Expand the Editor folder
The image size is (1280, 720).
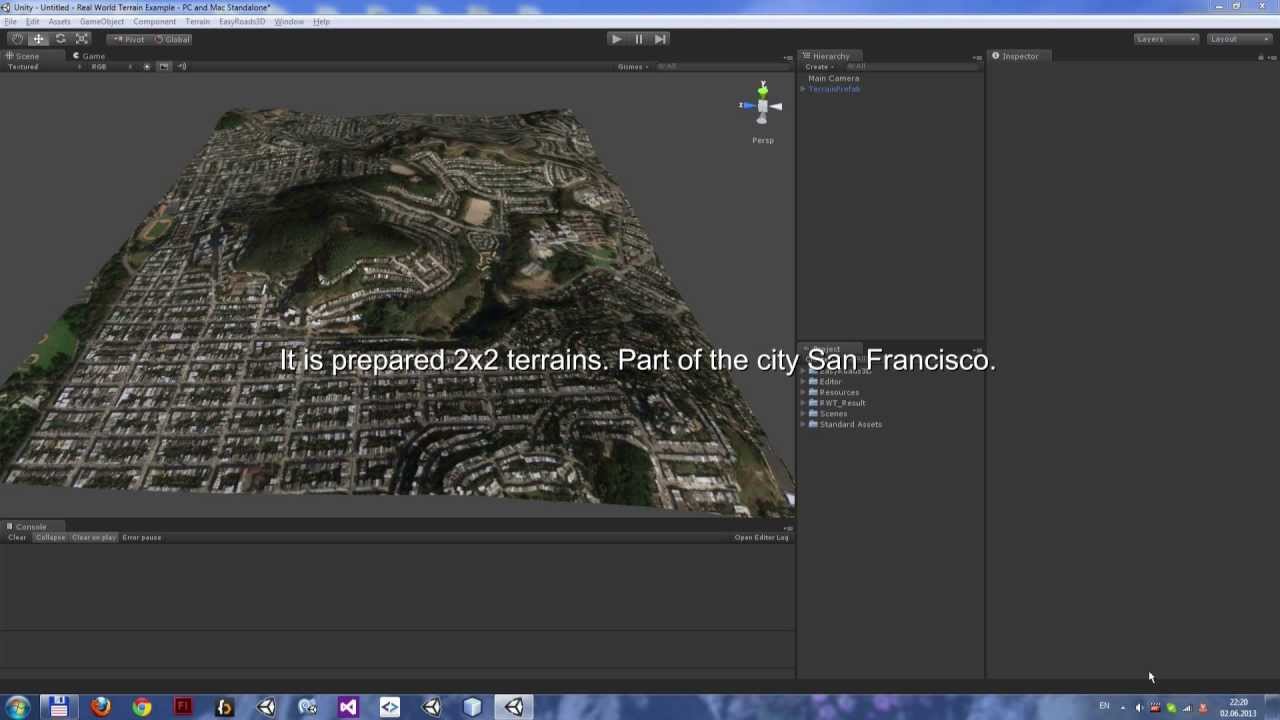(x=803, y=382)
